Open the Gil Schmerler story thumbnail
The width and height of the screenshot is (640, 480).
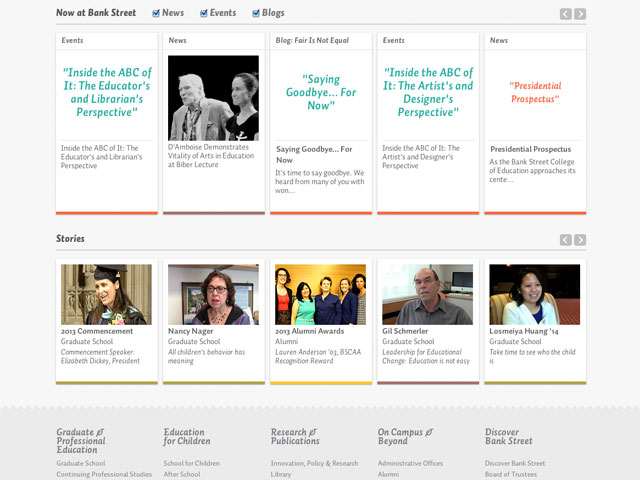pyautogui.click(x=427, y=294)
